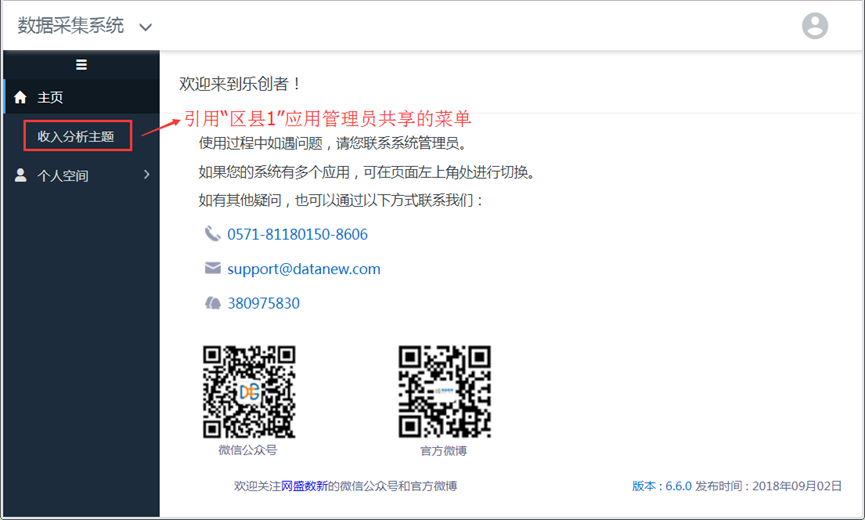Image resolution: width=865 pixels, height=520 pixels.
Task: Click phone number 0571-81180150-8606
Action: click(x=297, y=234)
